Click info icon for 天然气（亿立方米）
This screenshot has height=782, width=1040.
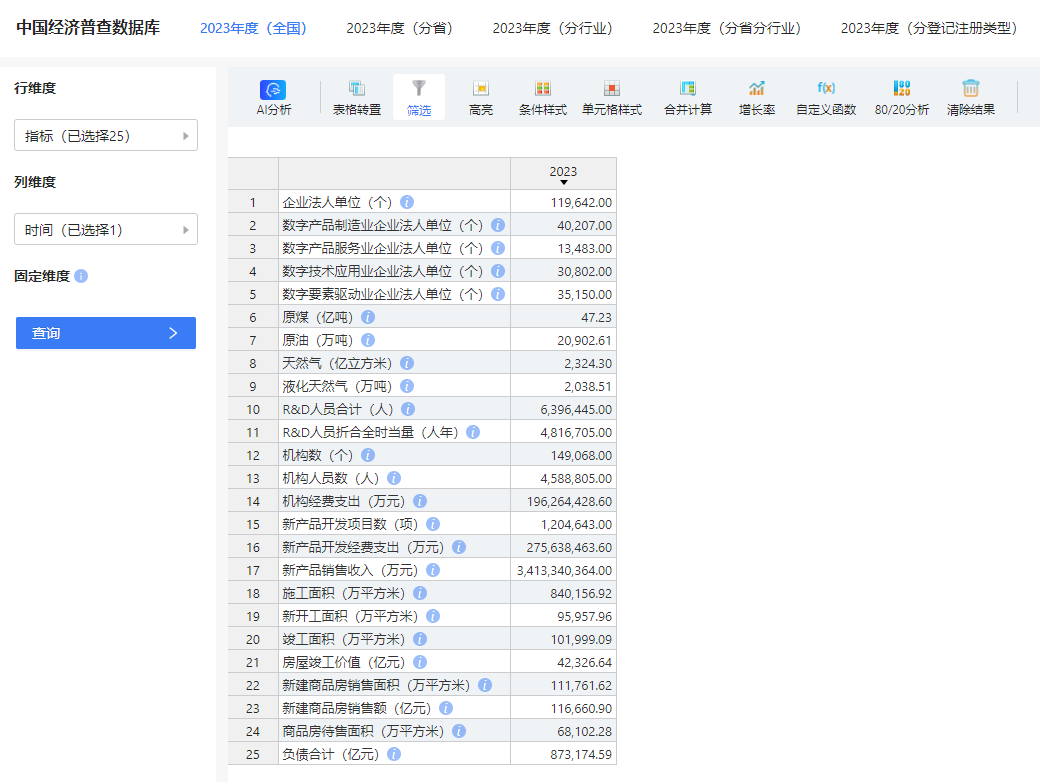click(407, 363)
